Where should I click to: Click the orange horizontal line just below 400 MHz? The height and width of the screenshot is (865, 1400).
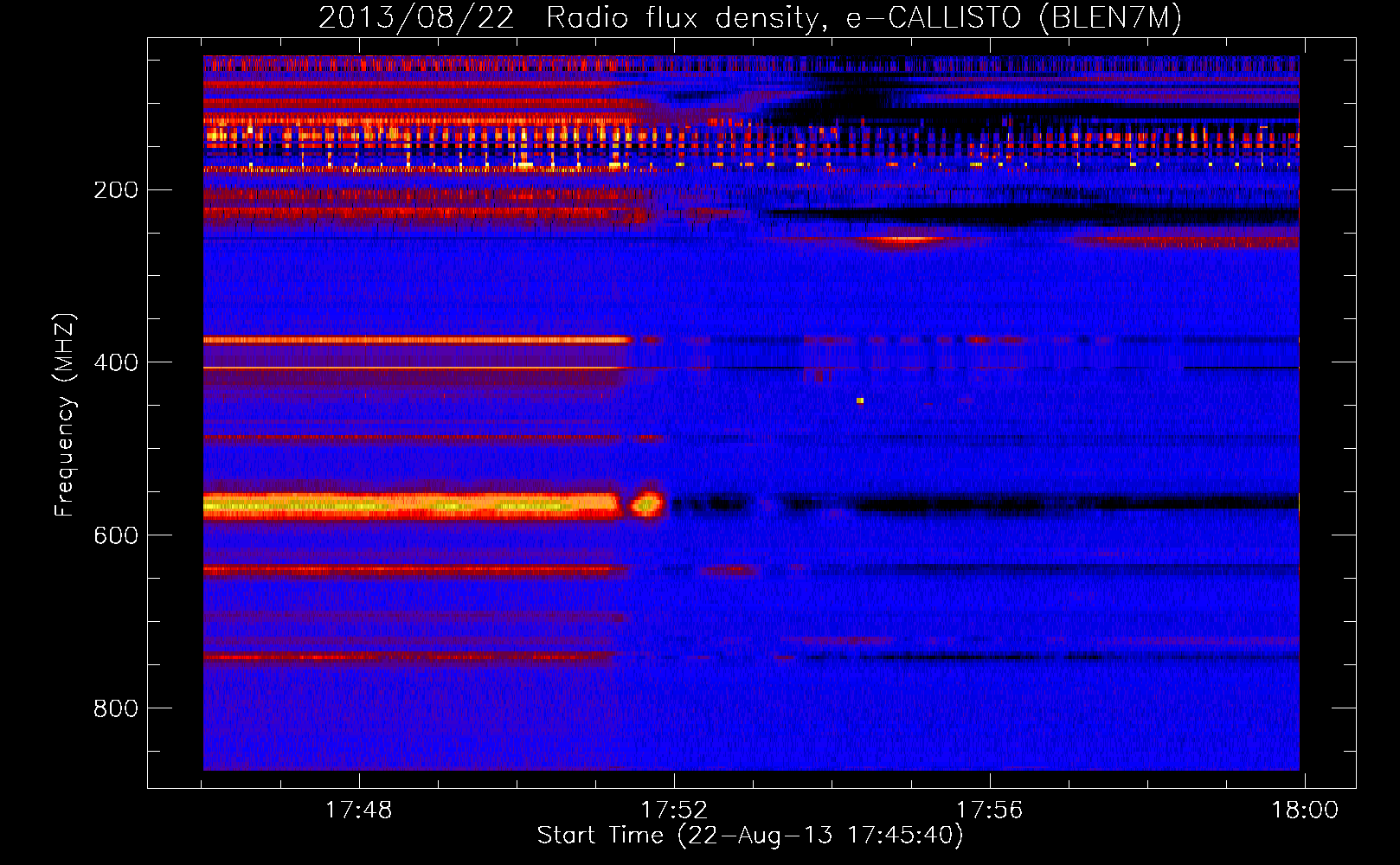[x=417, y=340]
